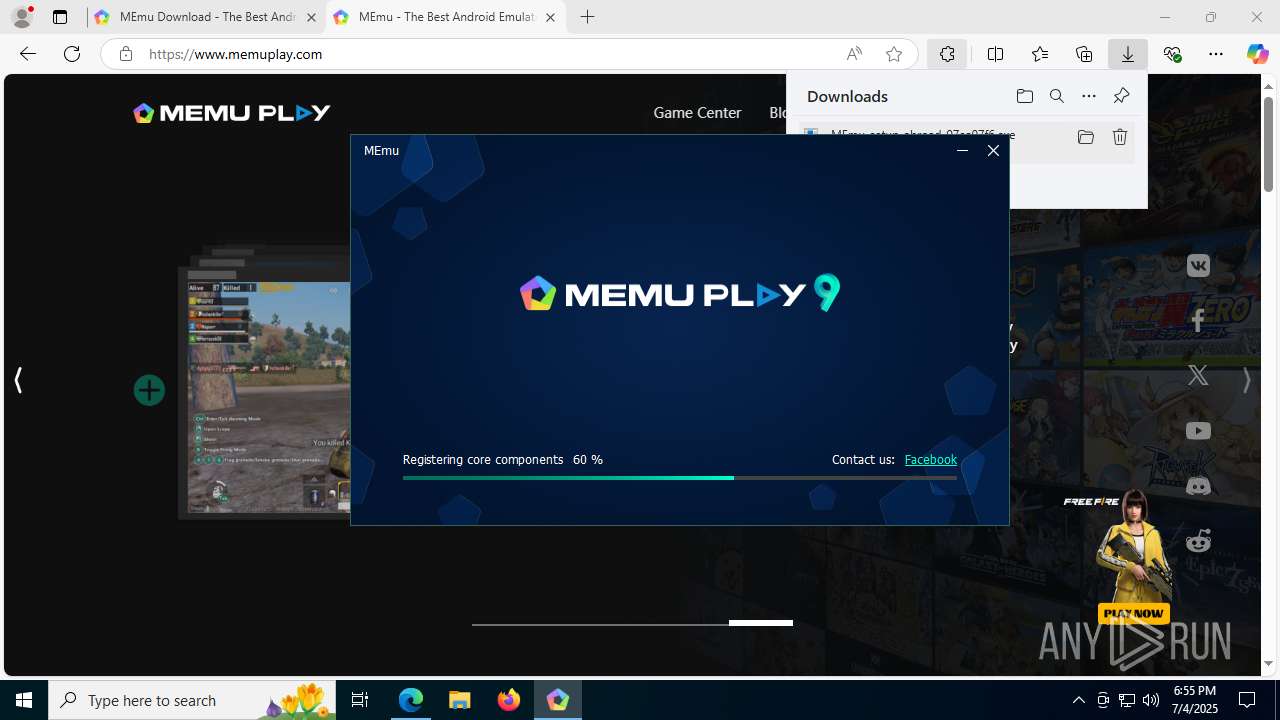Viewport: 1280px width, 720px height.
Task: Open MEmu Reddit community icon
Action: coord(1198,541)
